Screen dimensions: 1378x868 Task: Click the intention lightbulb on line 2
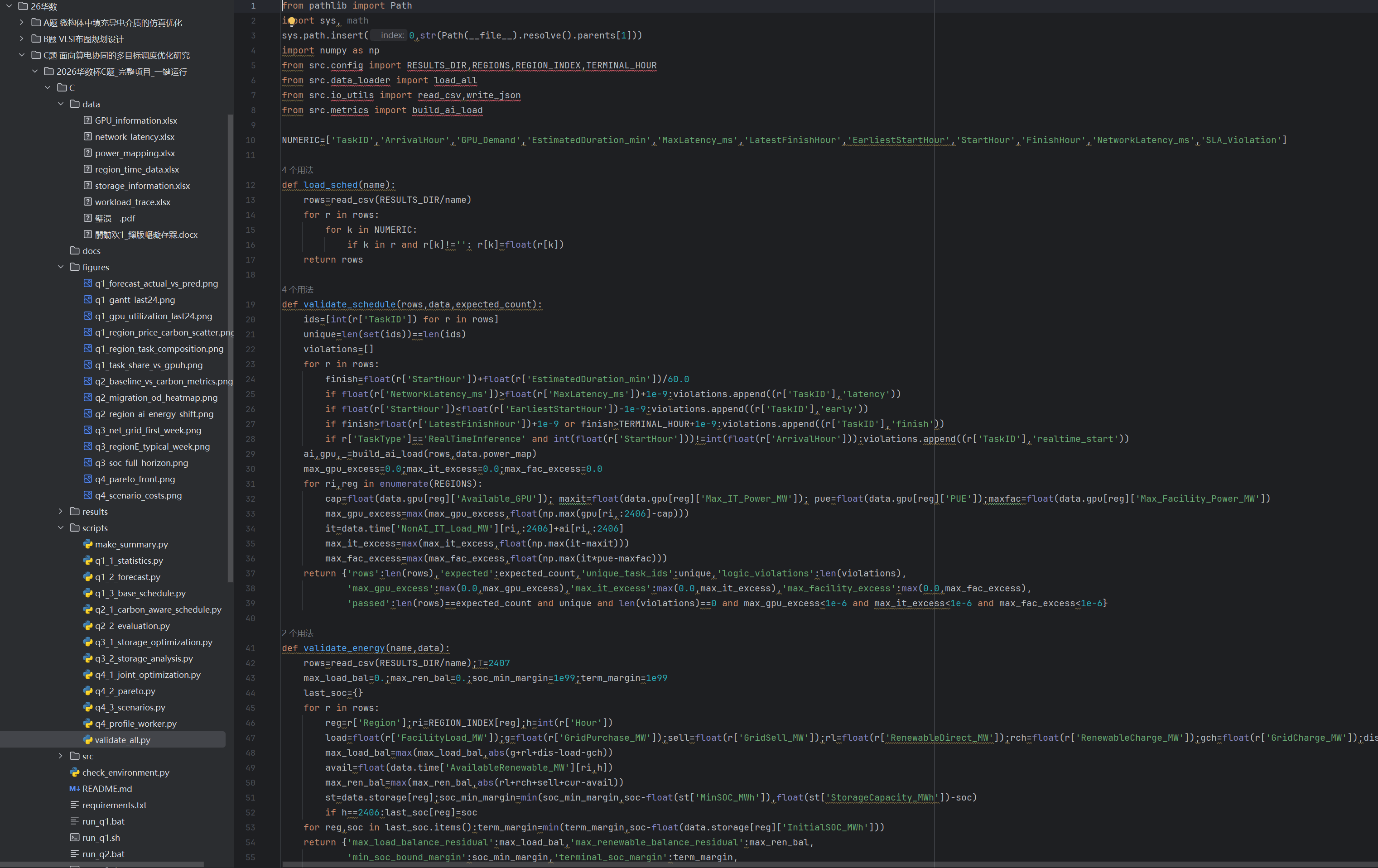tap(291, 21)
